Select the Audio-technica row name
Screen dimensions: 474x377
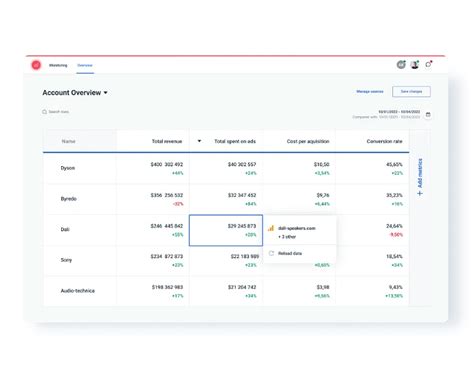click(78, 291)
